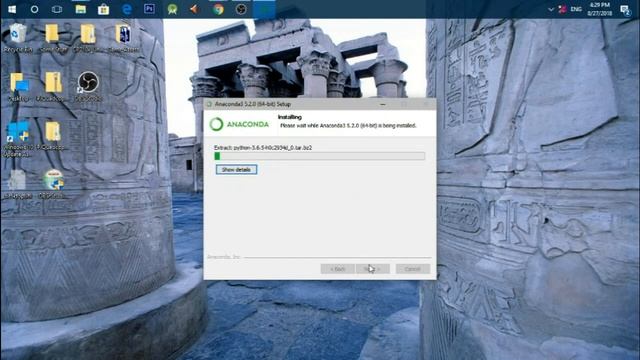Show hidden system tray icons
This screenshot has width=640, height=360.
(x=551, y=9)
